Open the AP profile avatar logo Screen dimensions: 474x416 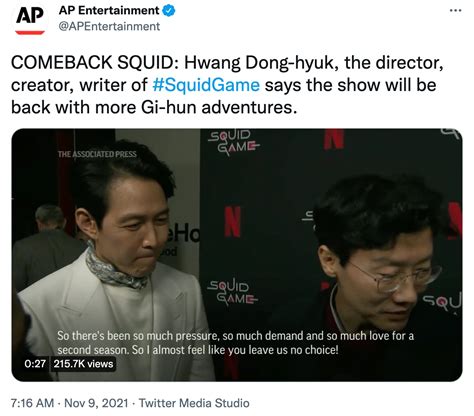[x=30, y=19]
